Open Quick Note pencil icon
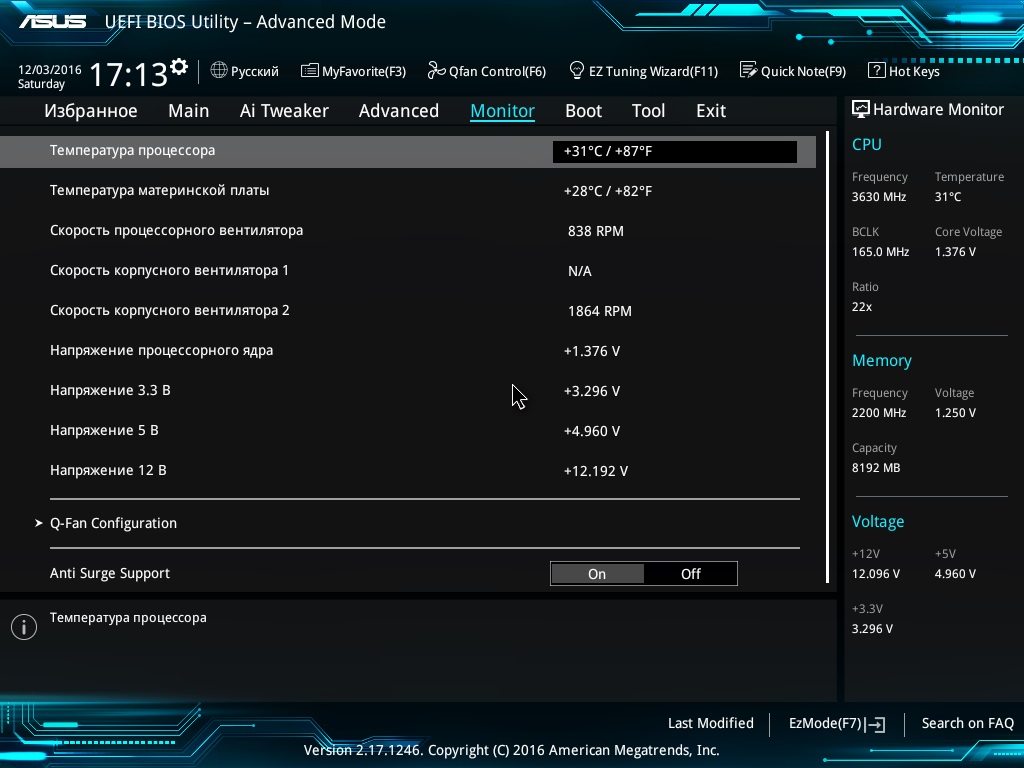1024x768 pixels. pos(748,70)
